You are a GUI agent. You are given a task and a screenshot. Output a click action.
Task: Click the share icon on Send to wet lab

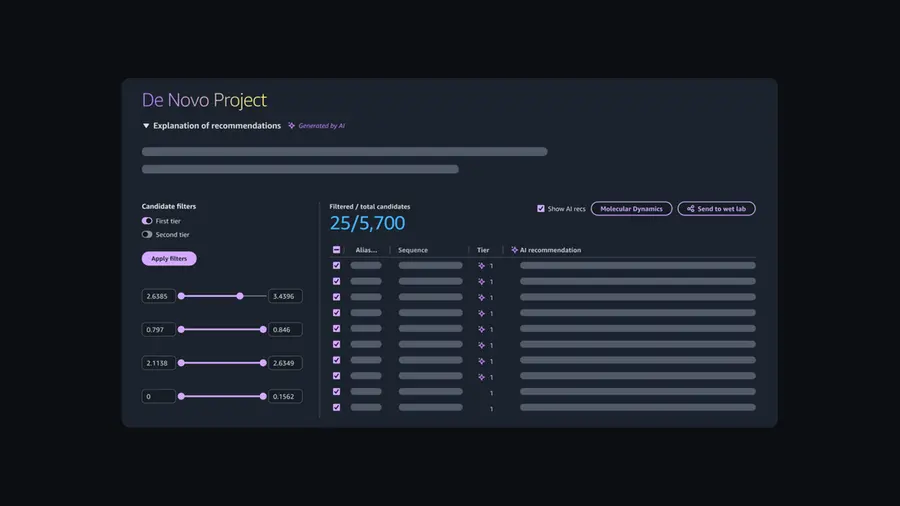point(690,209)
